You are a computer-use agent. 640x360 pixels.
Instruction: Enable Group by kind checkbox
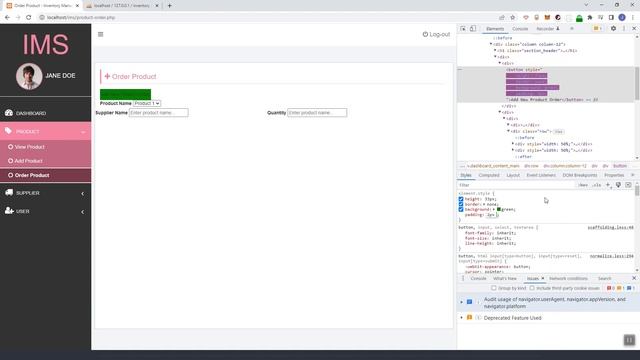494,288
